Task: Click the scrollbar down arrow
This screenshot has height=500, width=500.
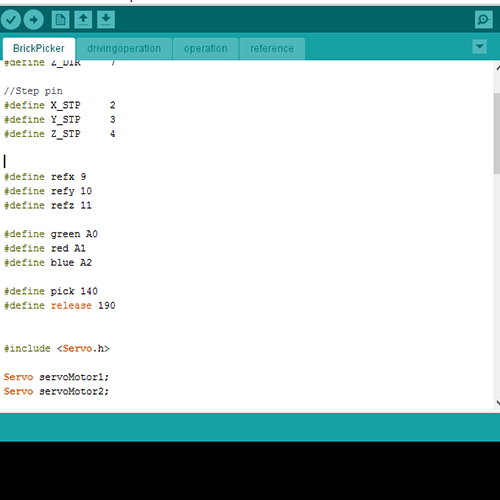Action: [497, 403]
